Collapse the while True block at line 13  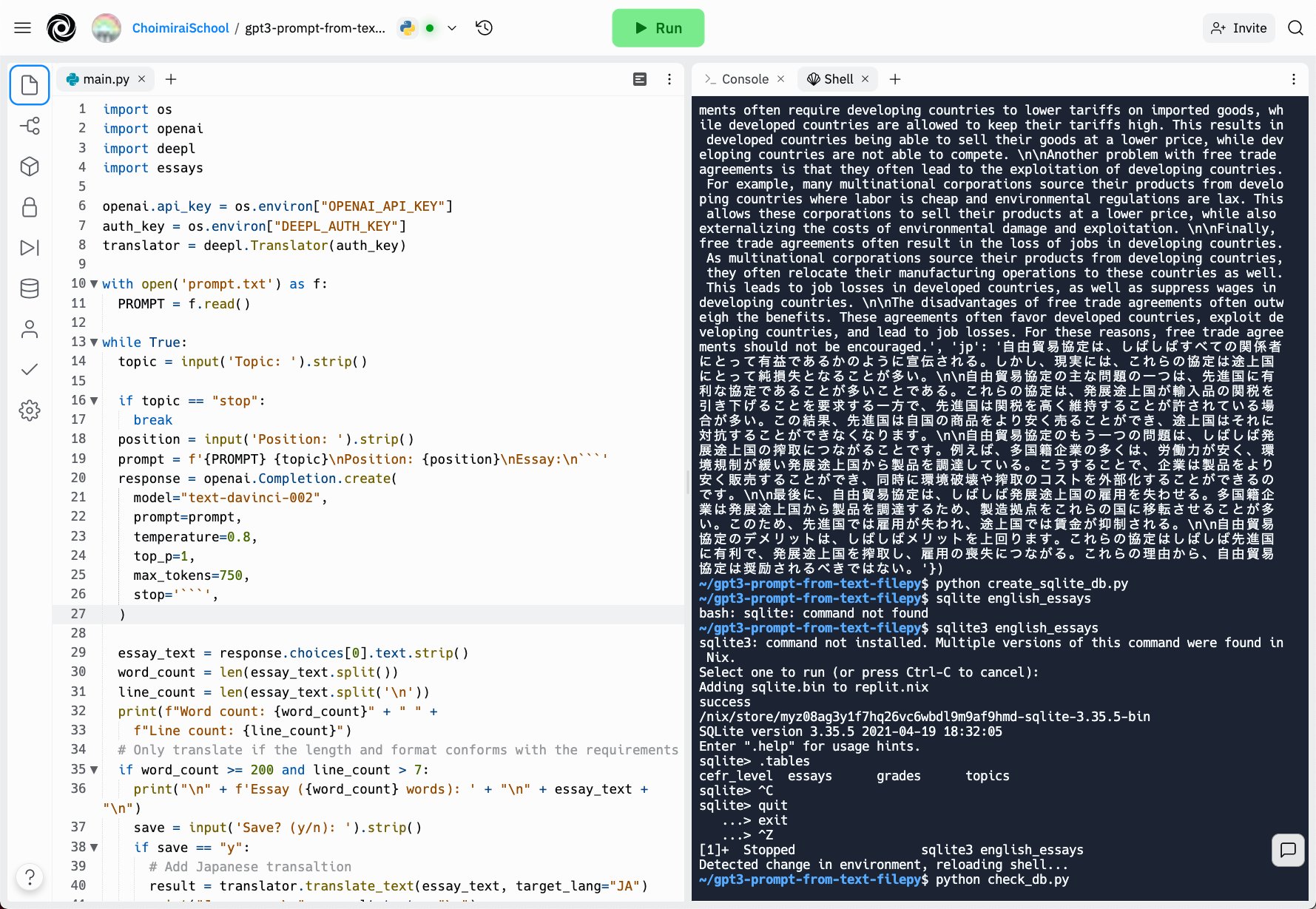(x=94, y=342)
